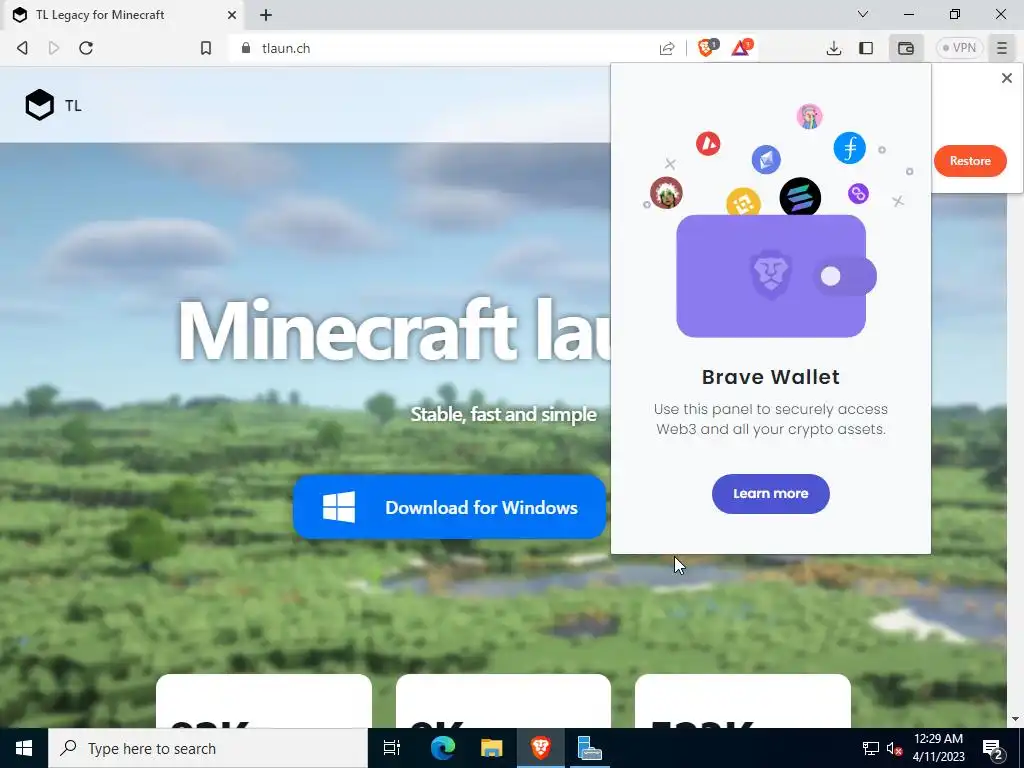Reload the tlaun.ch page

(86, 48)
